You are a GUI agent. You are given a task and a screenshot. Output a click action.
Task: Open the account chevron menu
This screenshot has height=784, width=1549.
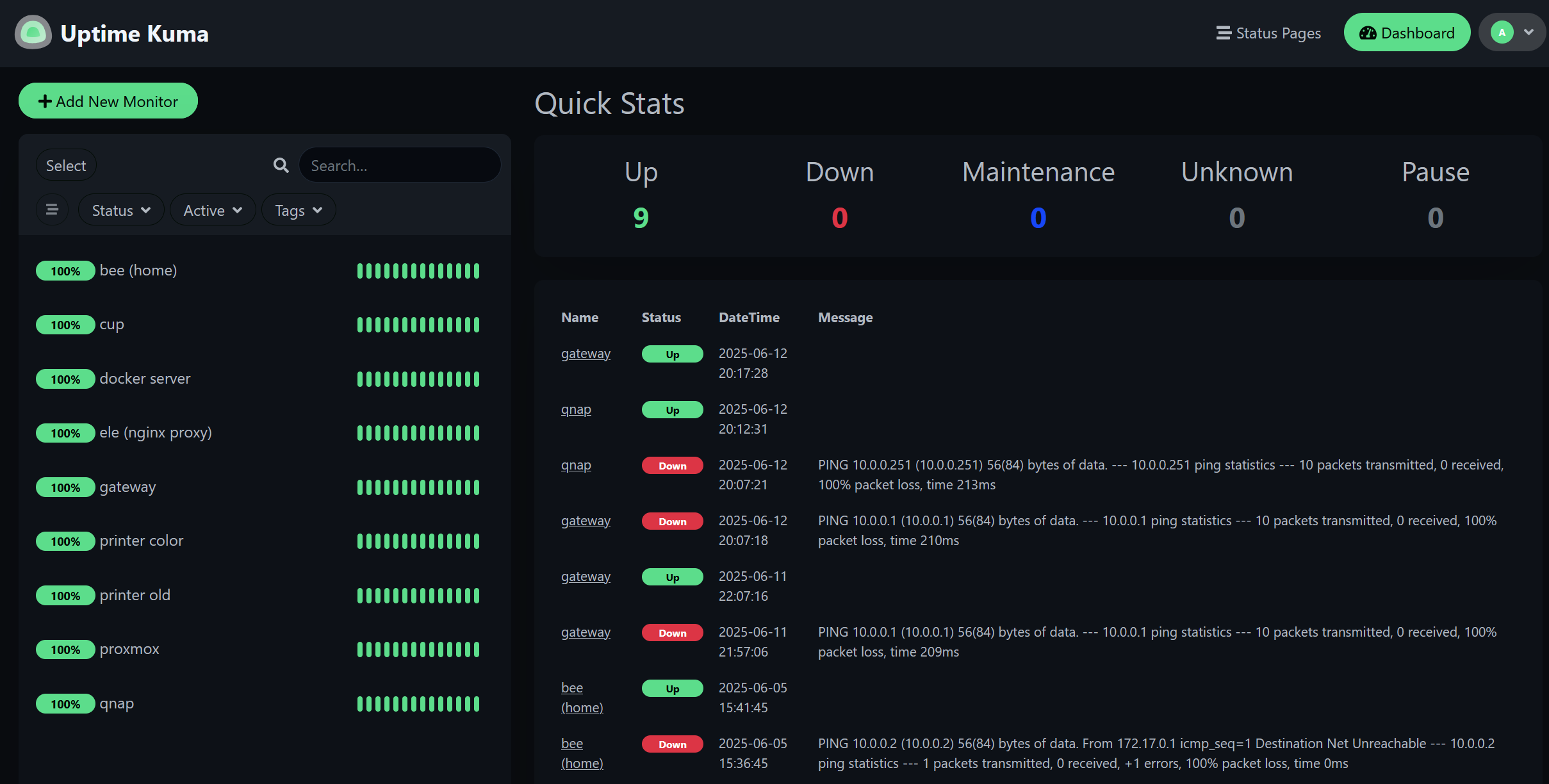click(x=1527, y=31)
